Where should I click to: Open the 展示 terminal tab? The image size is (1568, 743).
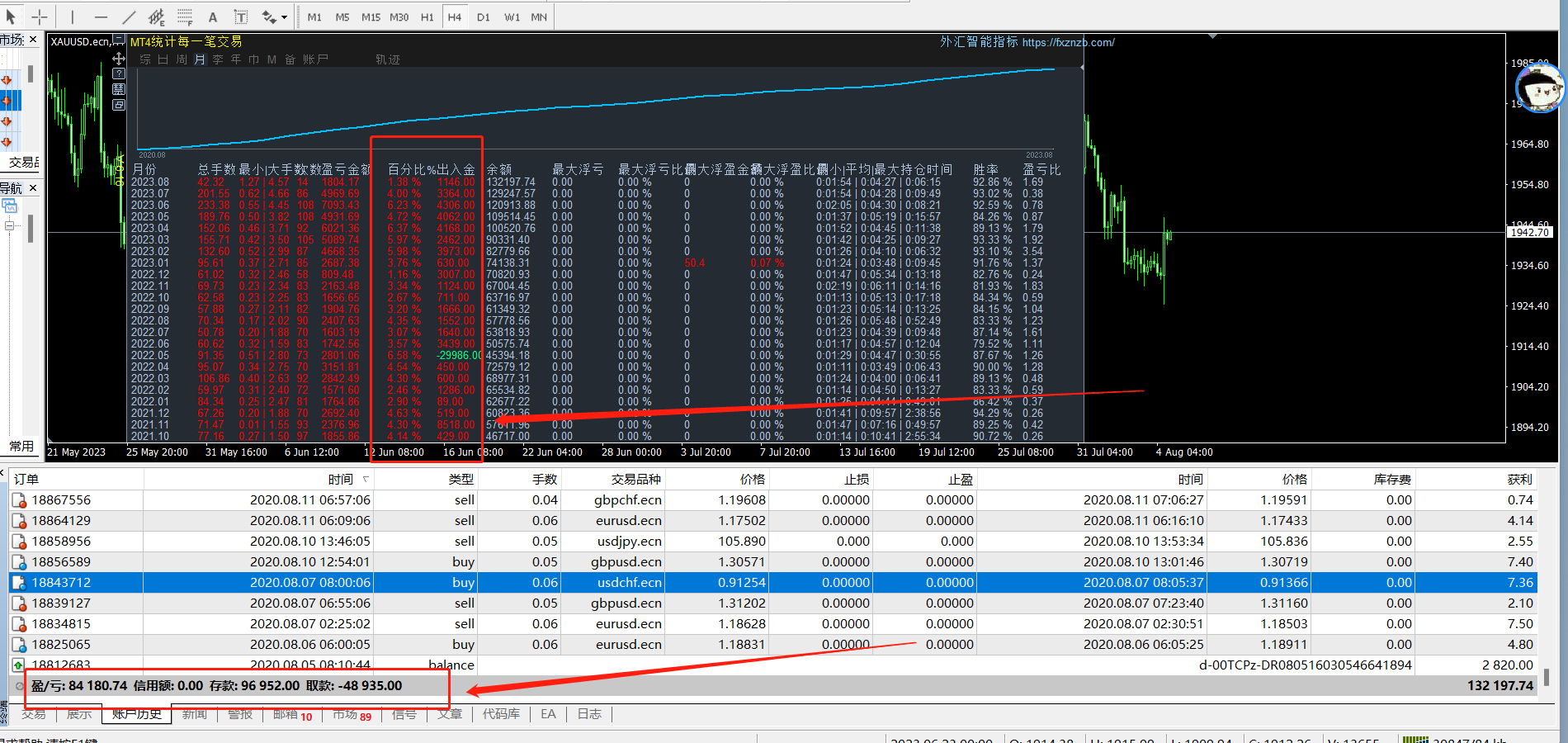79,714
